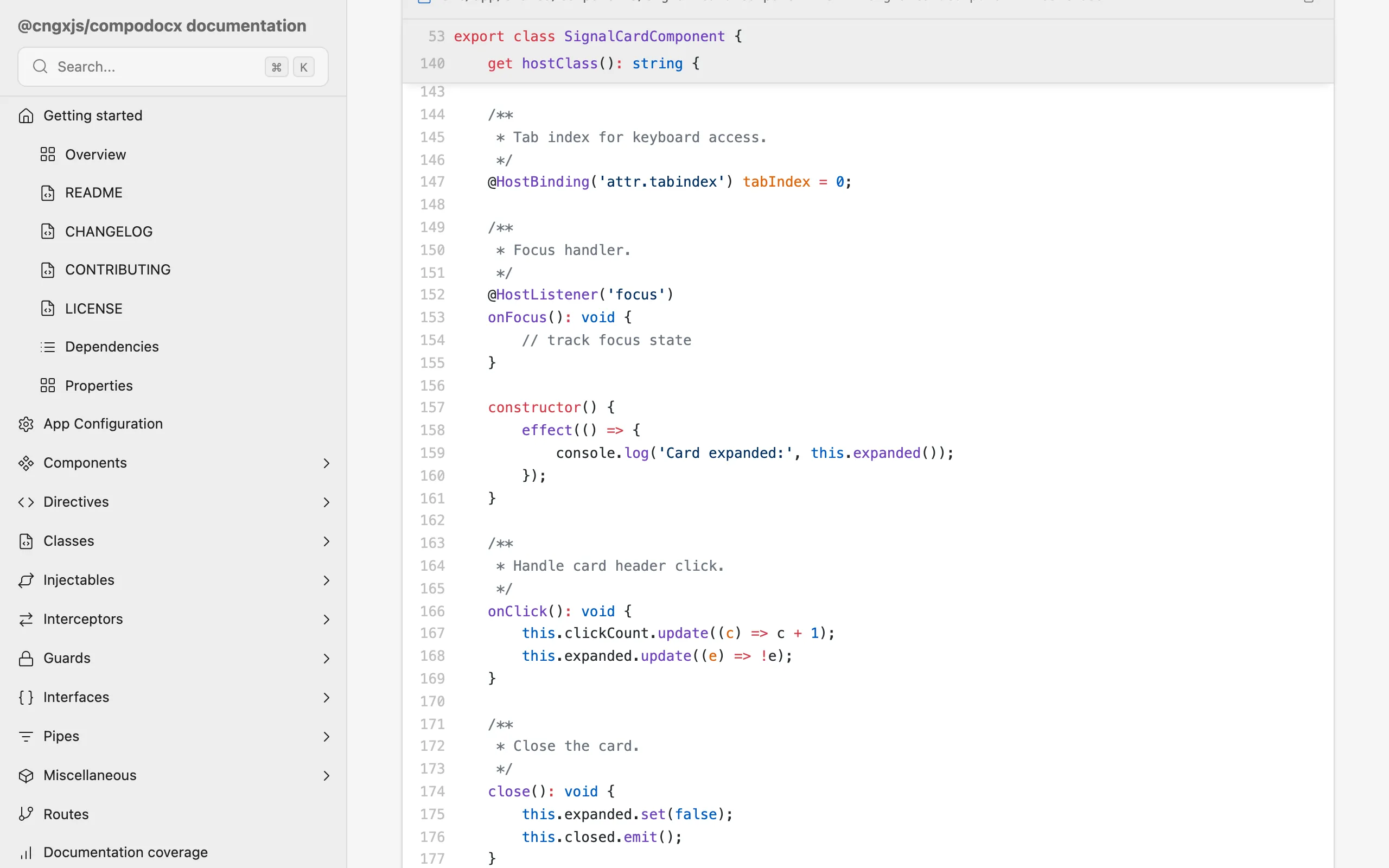Expand the Guards section chevron
The image size is (1389, 868).
tap(326, 659)
